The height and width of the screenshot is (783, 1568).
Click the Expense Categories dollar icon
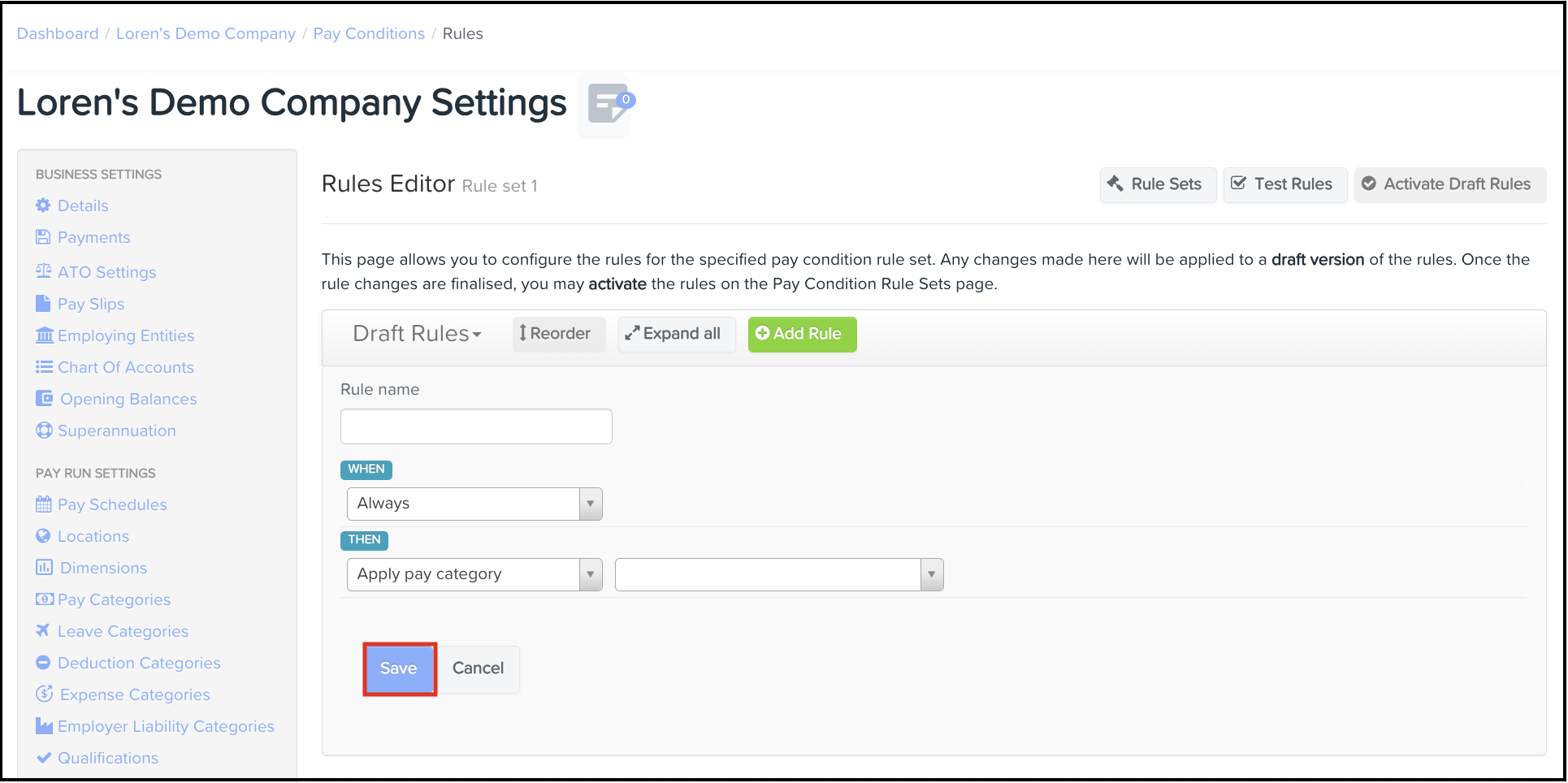click(x=44, y=694)
